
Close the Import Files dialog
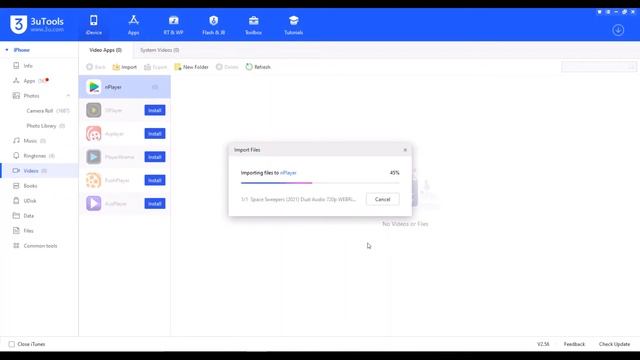tap(405, 150)
